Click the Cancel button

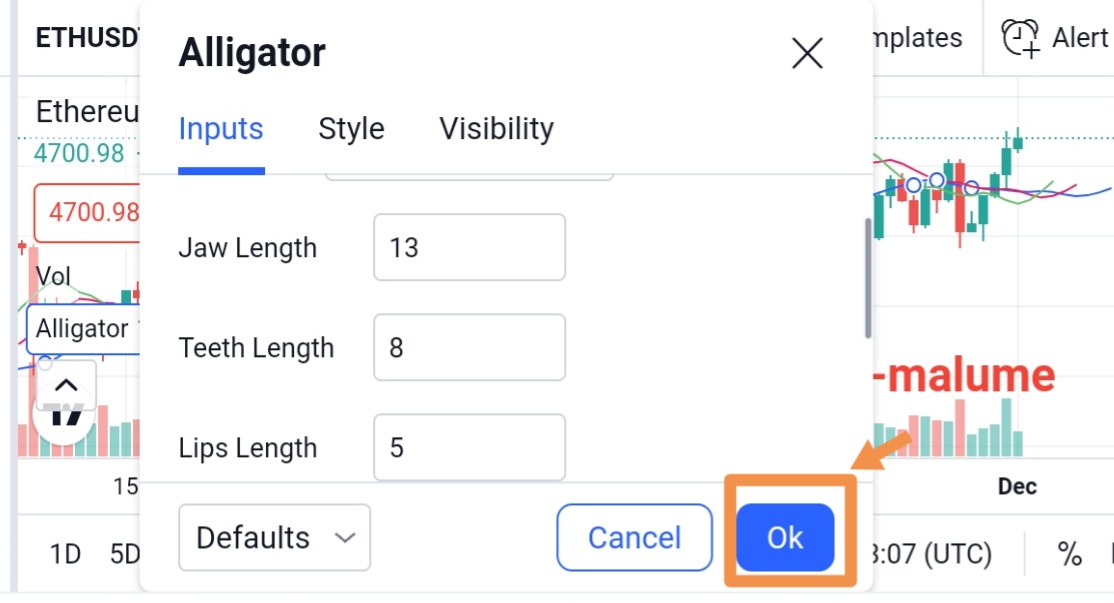(x=634, y=538)
